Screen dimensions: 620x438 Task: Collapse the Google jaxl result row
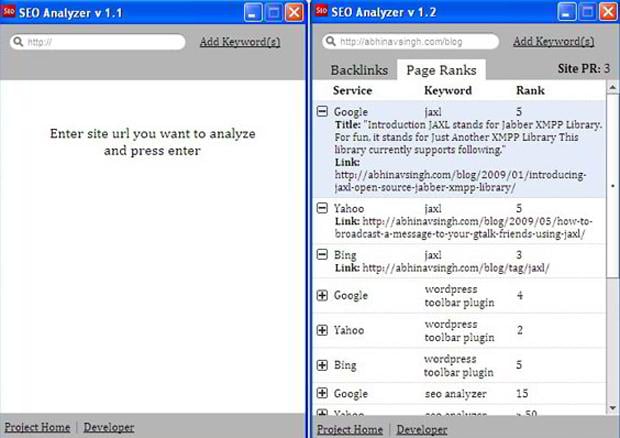pos(322,112)
